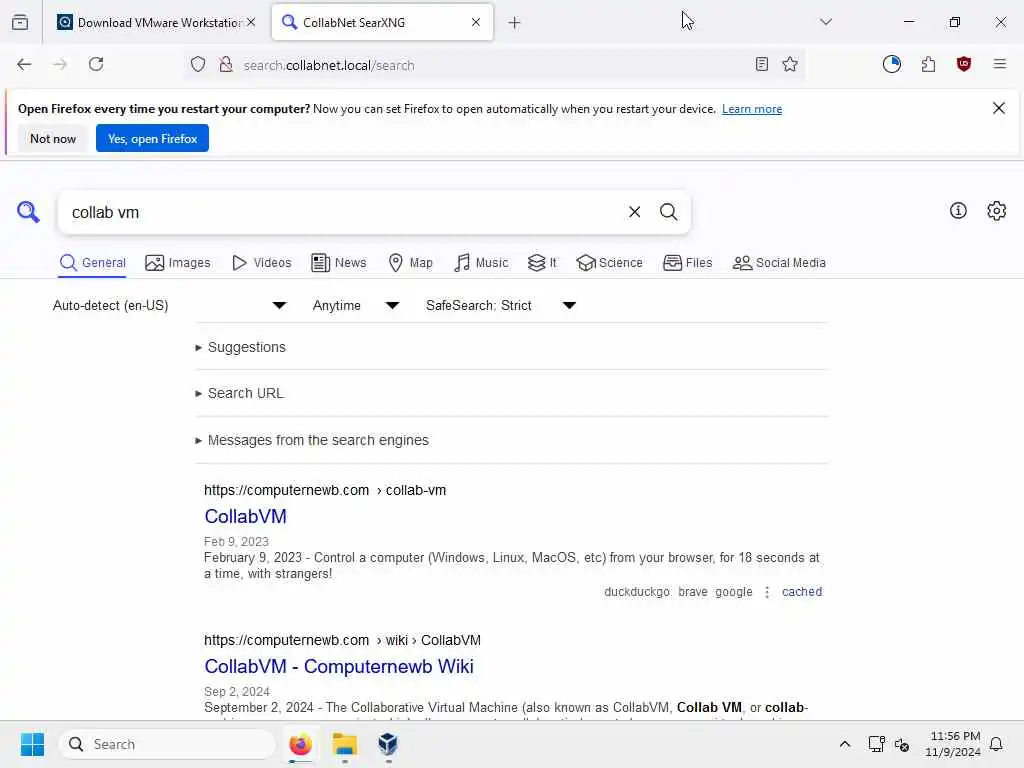Close the Download VMware Workstation tab
1024x768 pixels.
(x=251, y=22)
